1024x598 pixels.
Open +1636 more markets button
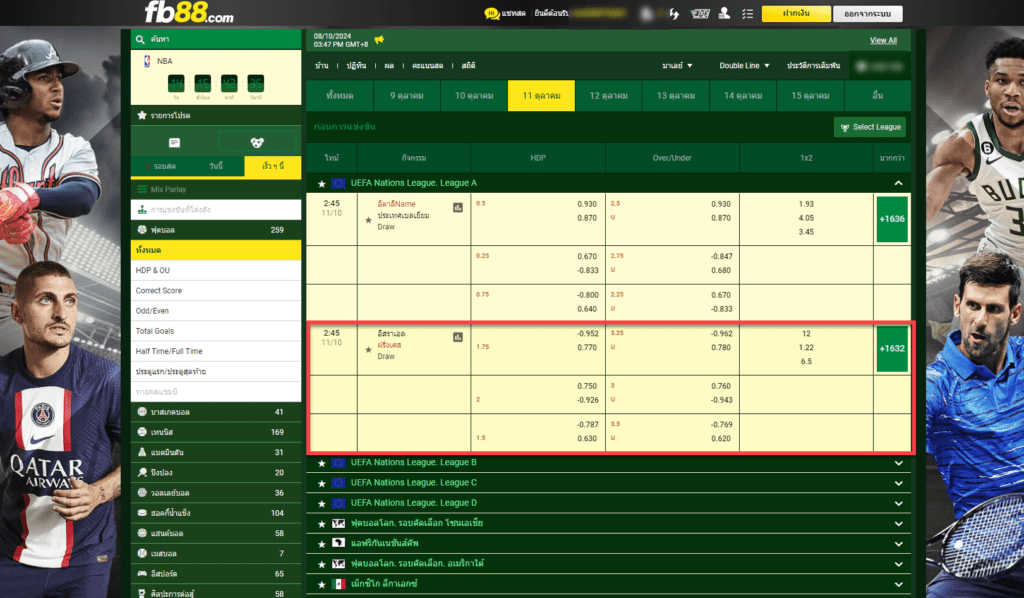click(x=891, y=219)
